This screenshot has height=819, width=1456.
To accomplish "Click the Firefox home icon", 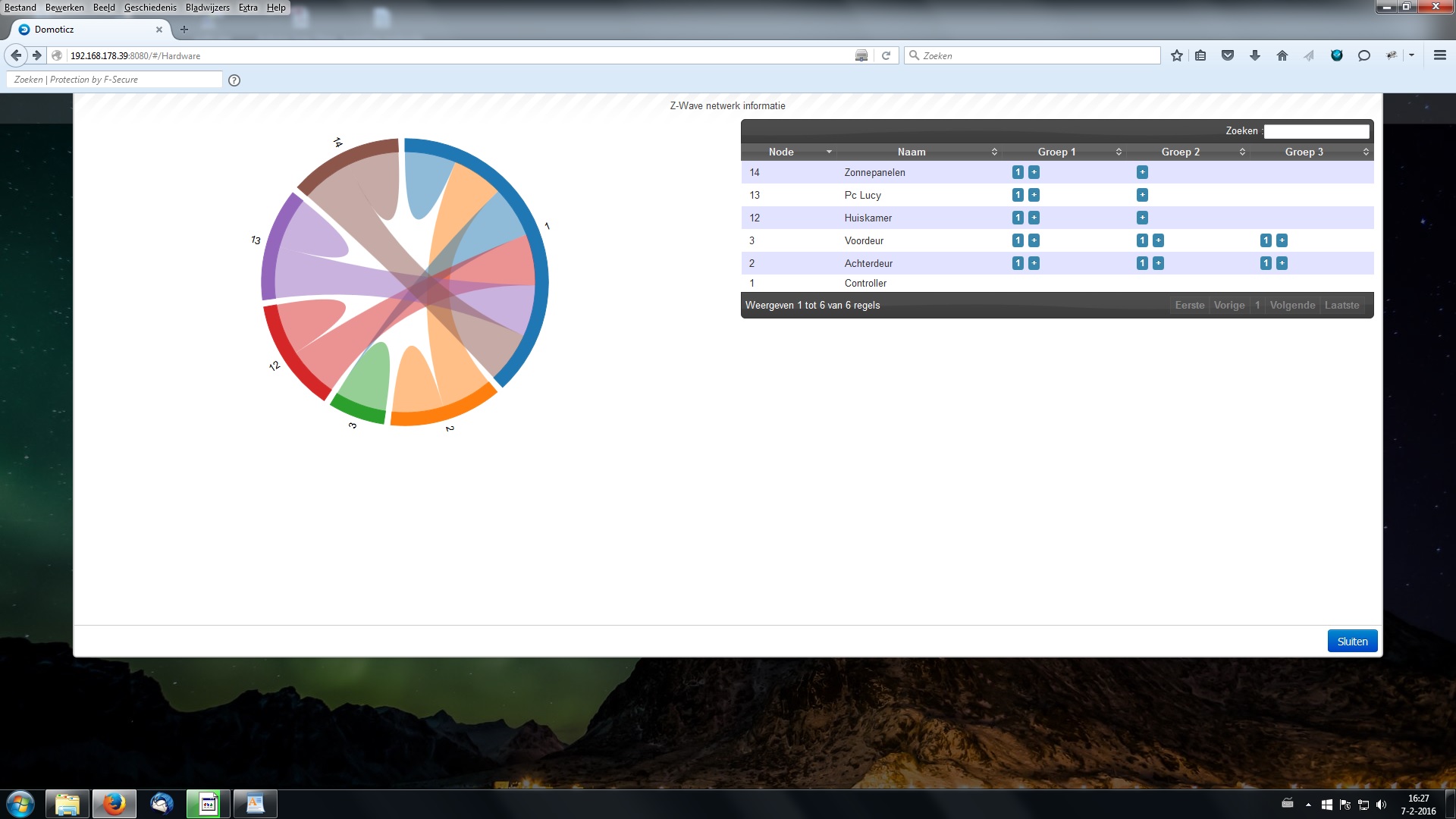I will (1282, 55).
